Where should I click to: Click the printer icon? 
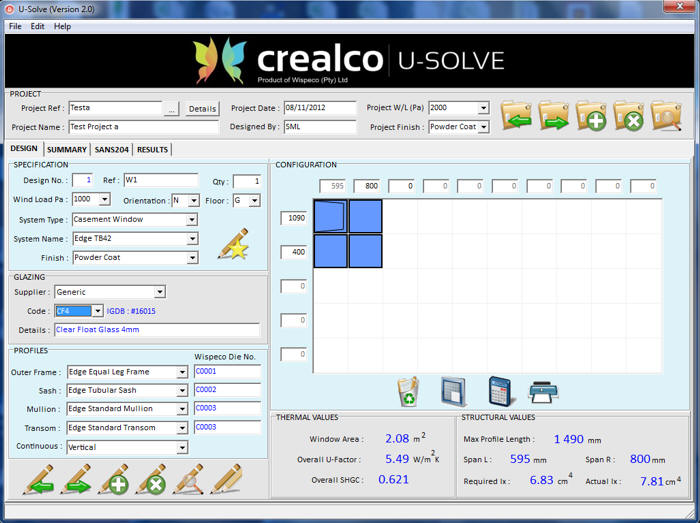pyautogui.click(x=543, y=393)
